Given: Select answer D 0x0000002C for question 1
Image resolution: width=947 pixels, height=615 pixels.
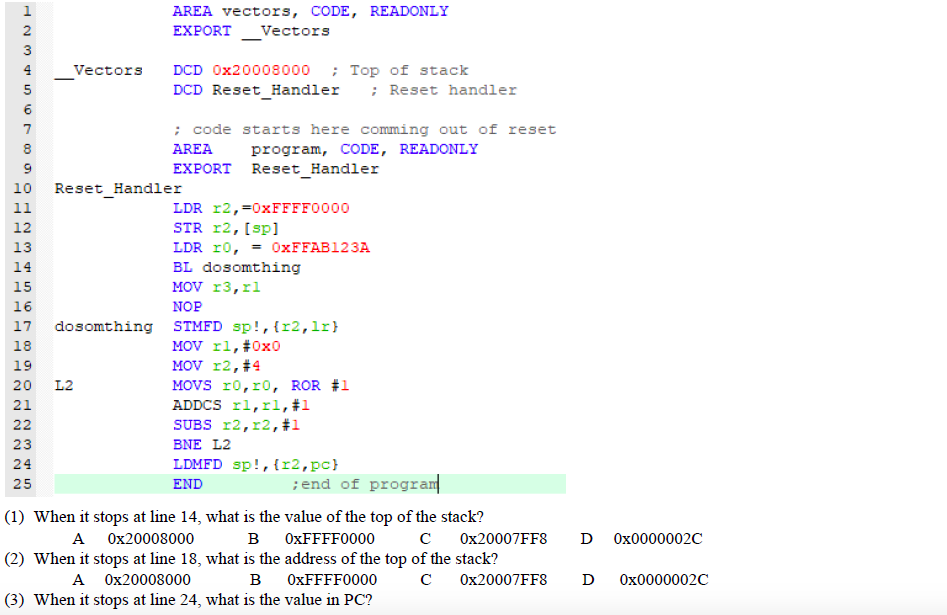Looking at the screenshot, I should [x=658, y=538].
